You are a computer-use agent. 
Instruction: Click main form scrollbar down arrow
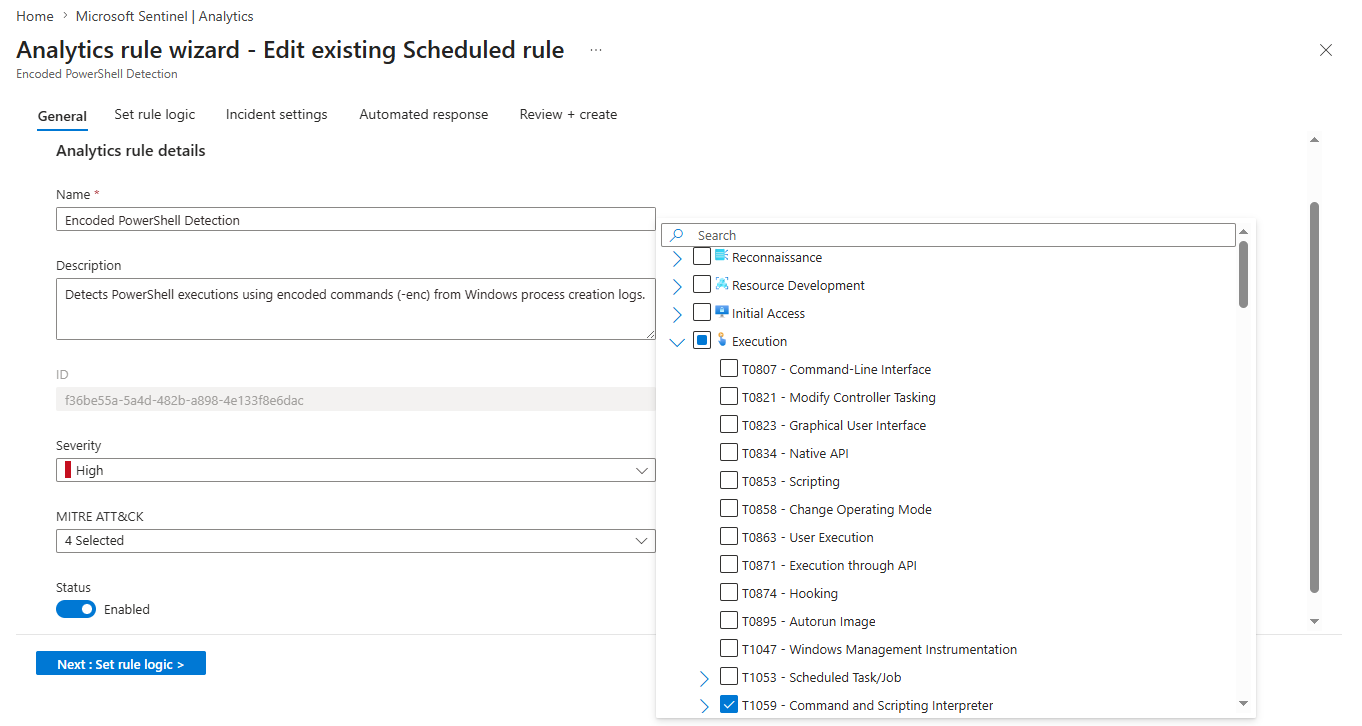pos(1315,621)
